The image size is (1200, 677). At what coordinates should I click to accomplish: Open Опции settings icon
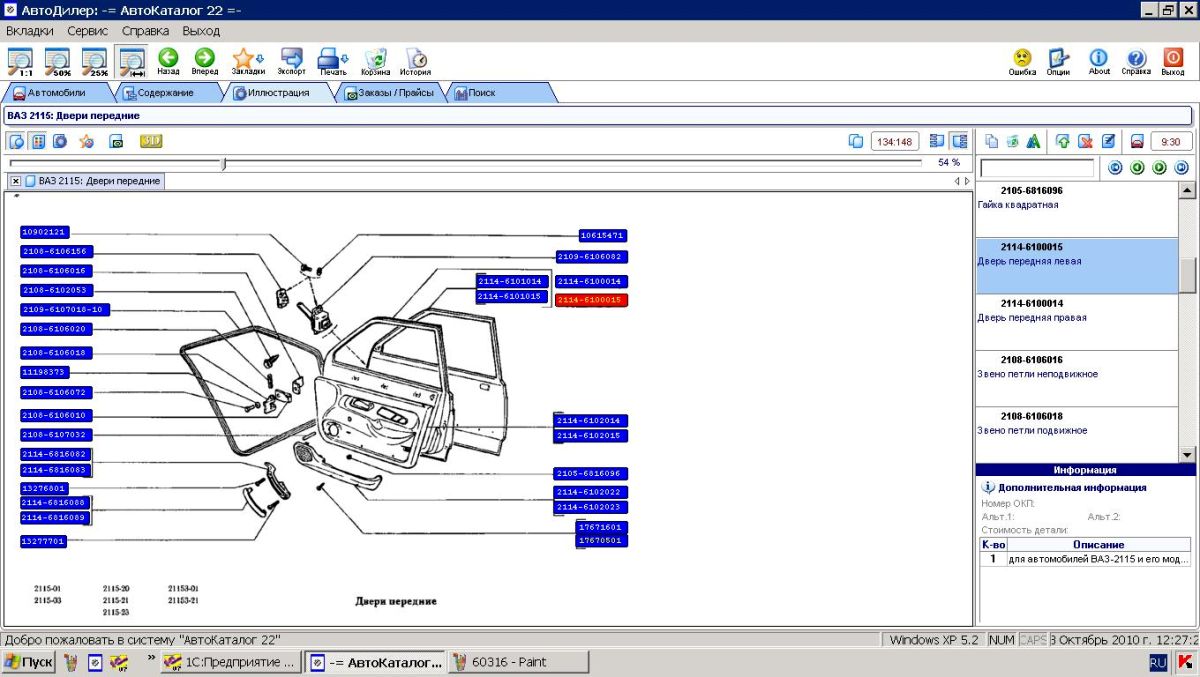(x=1058, y=61)
